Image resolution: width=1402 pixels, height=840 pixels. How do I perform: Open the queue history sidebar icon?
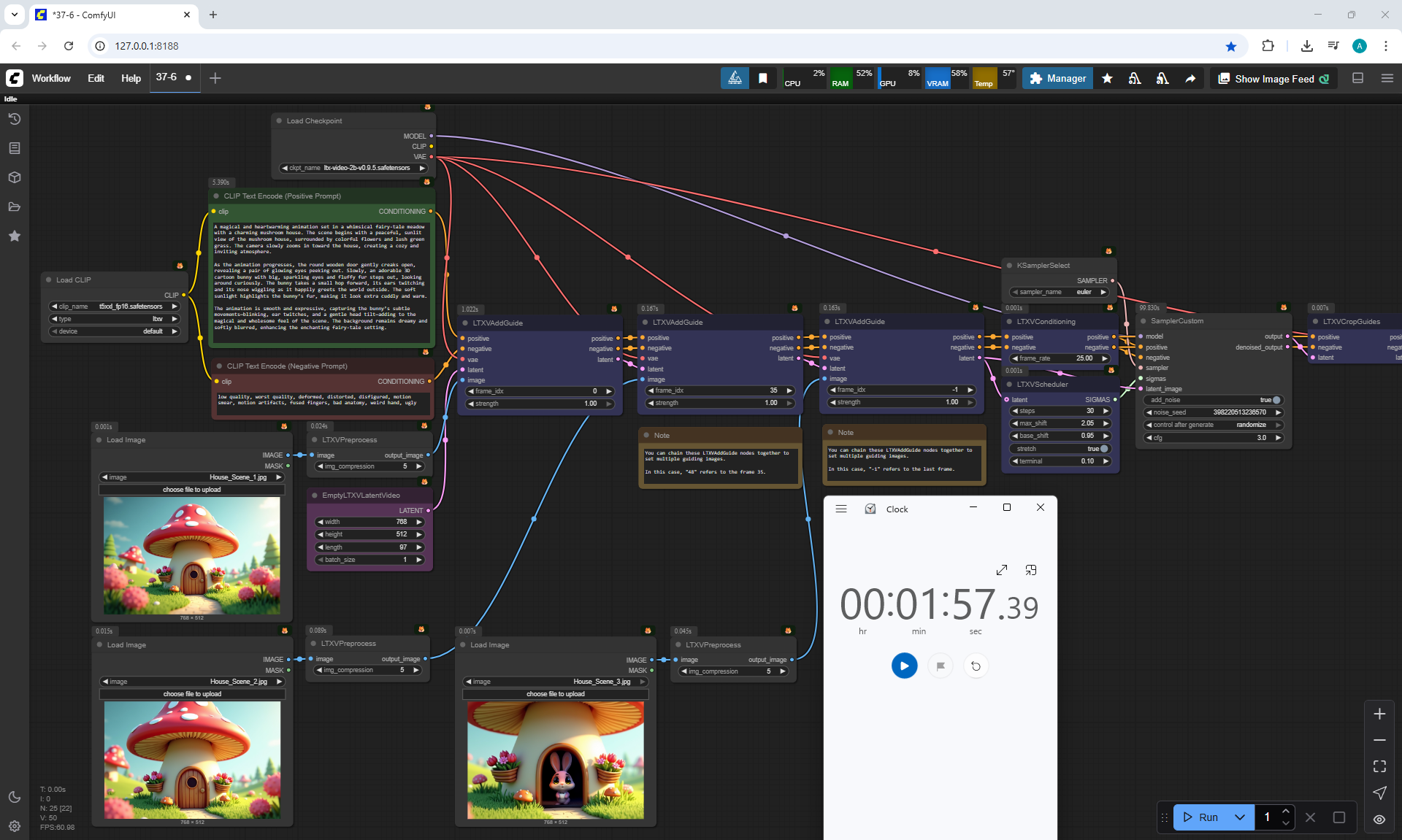pos(14,119)
